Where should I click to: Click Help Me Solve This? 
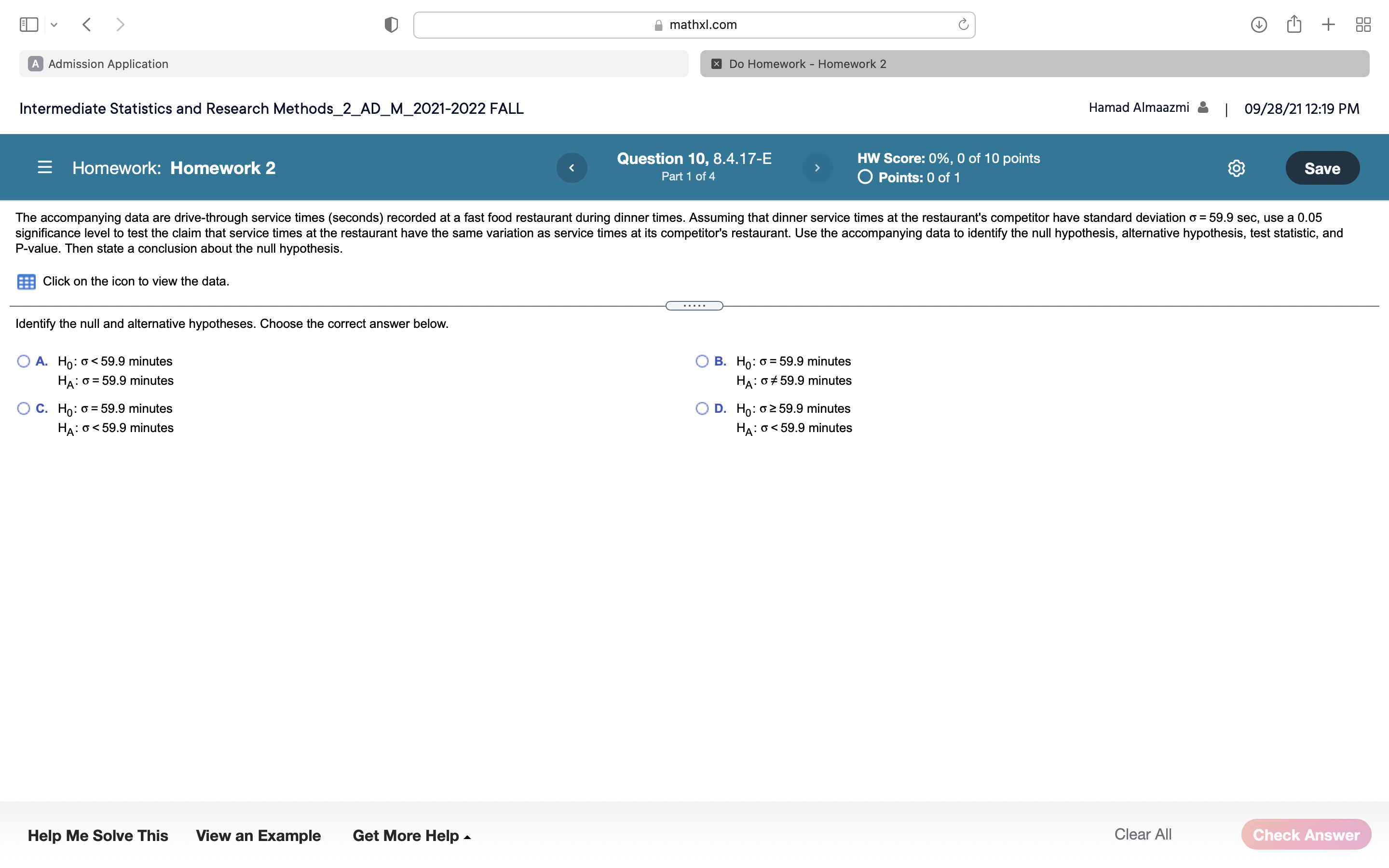point(98,835)
